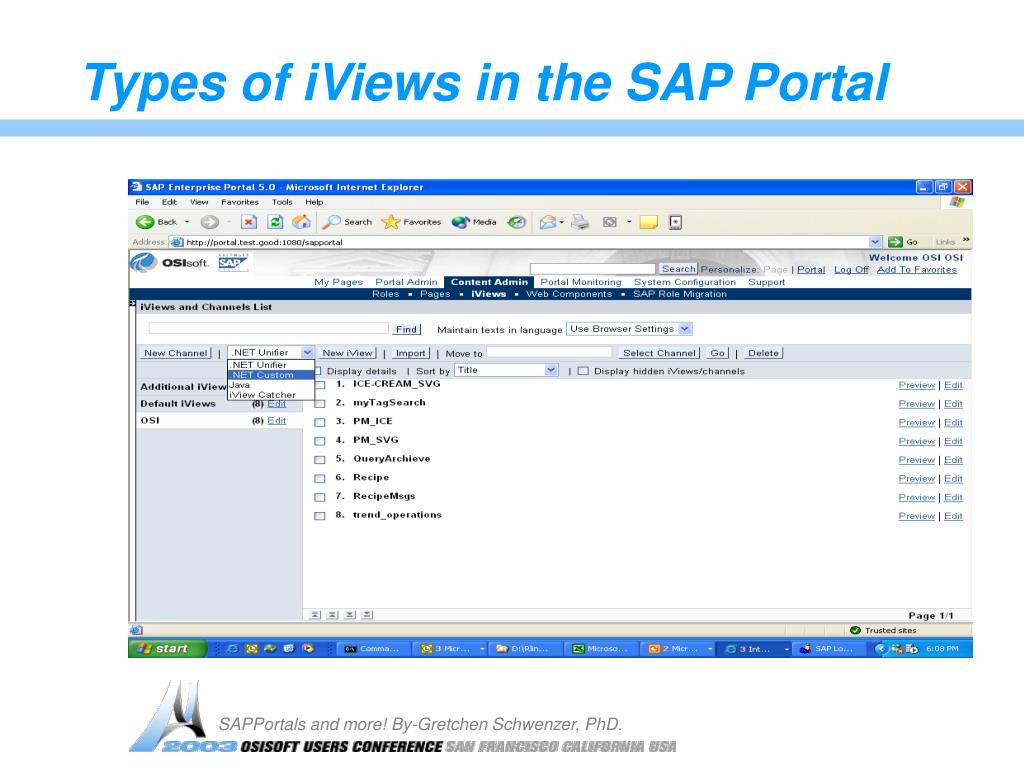Switch to Portal Admin tab
Viewport: 1024px width, 768px height.
406,282
